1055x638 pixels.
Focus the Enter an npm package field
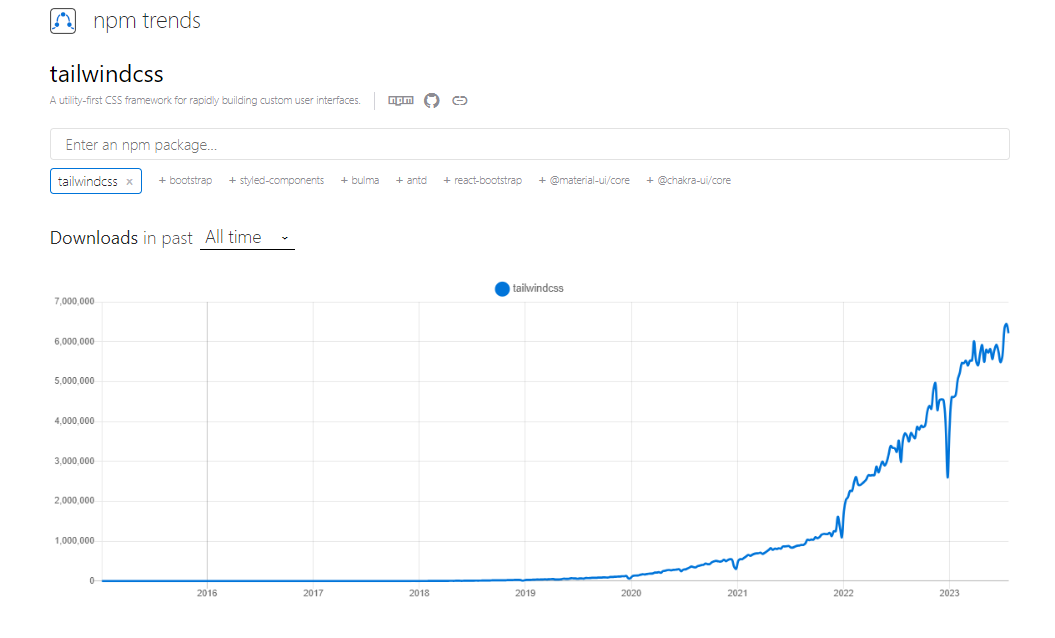pyautogui.click(x=530, y=144)
